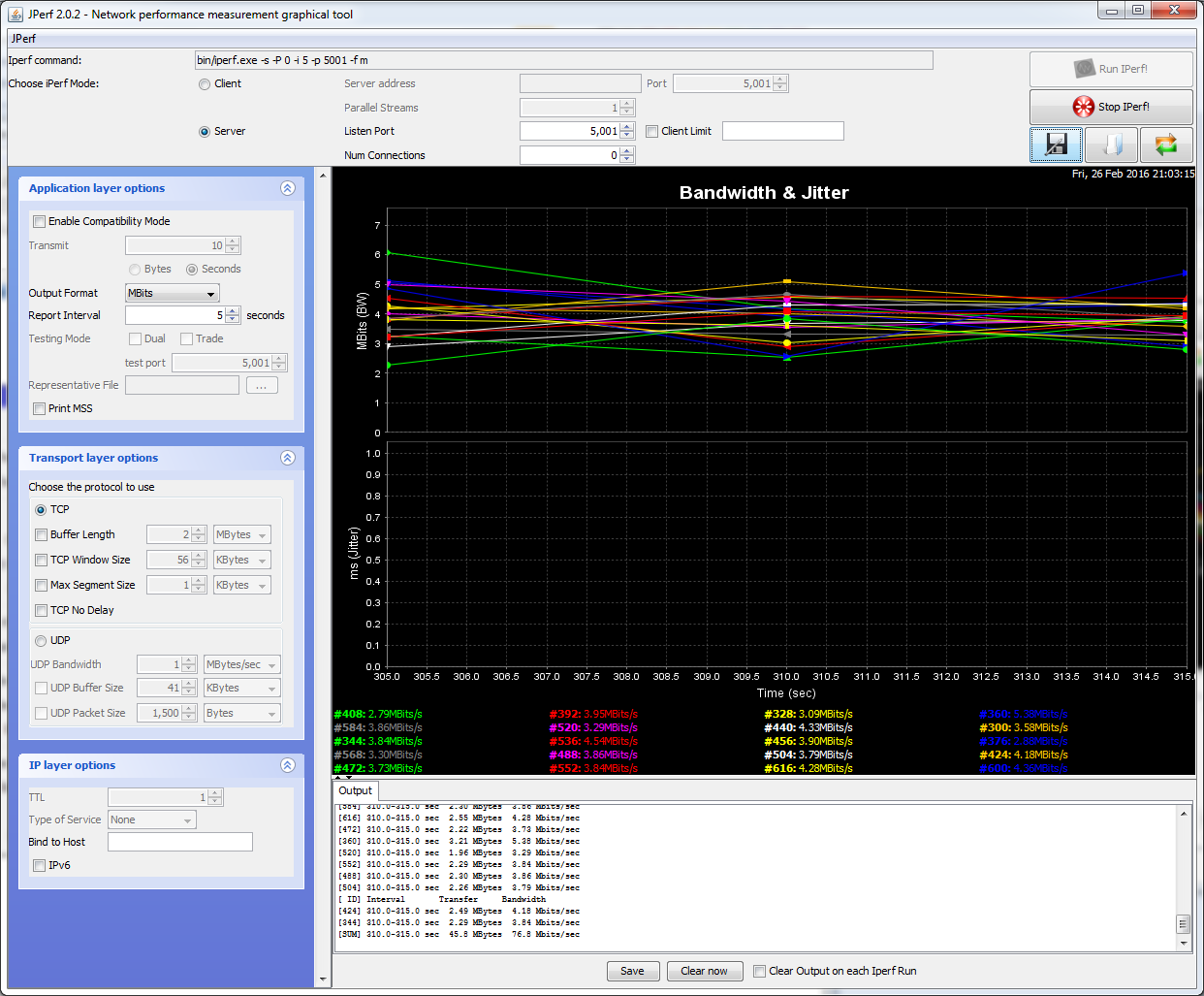Click the Clear now button

pyautogui.click(x=704, y=971)
